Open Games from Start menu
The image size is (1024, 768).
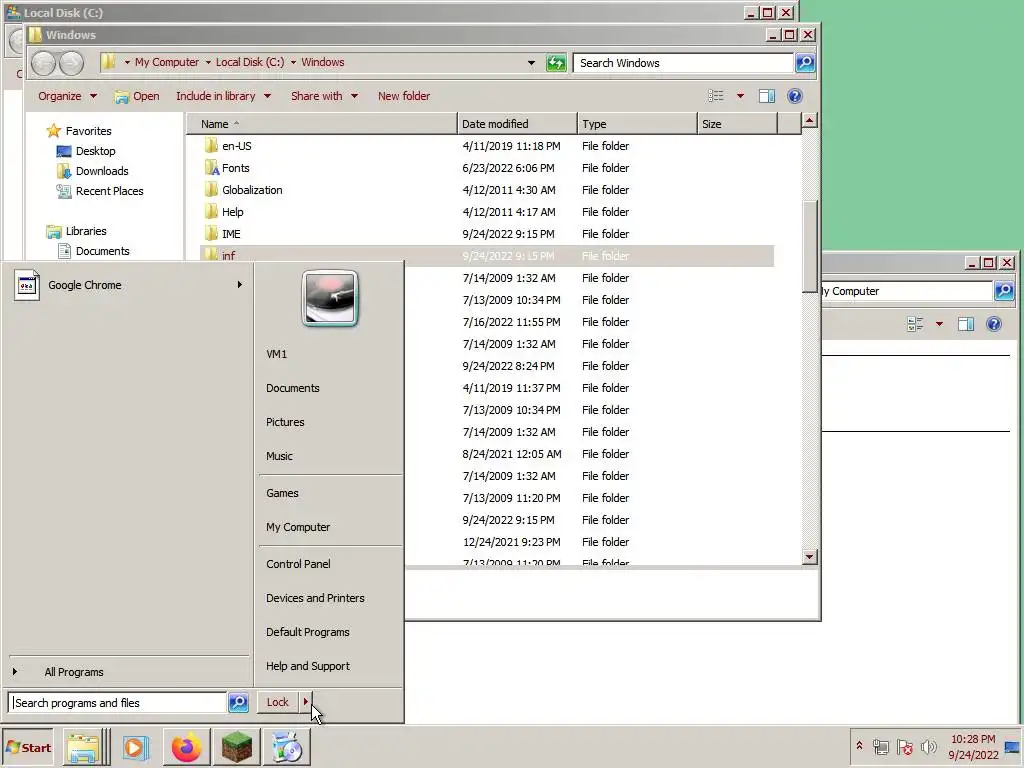[282, 493]
